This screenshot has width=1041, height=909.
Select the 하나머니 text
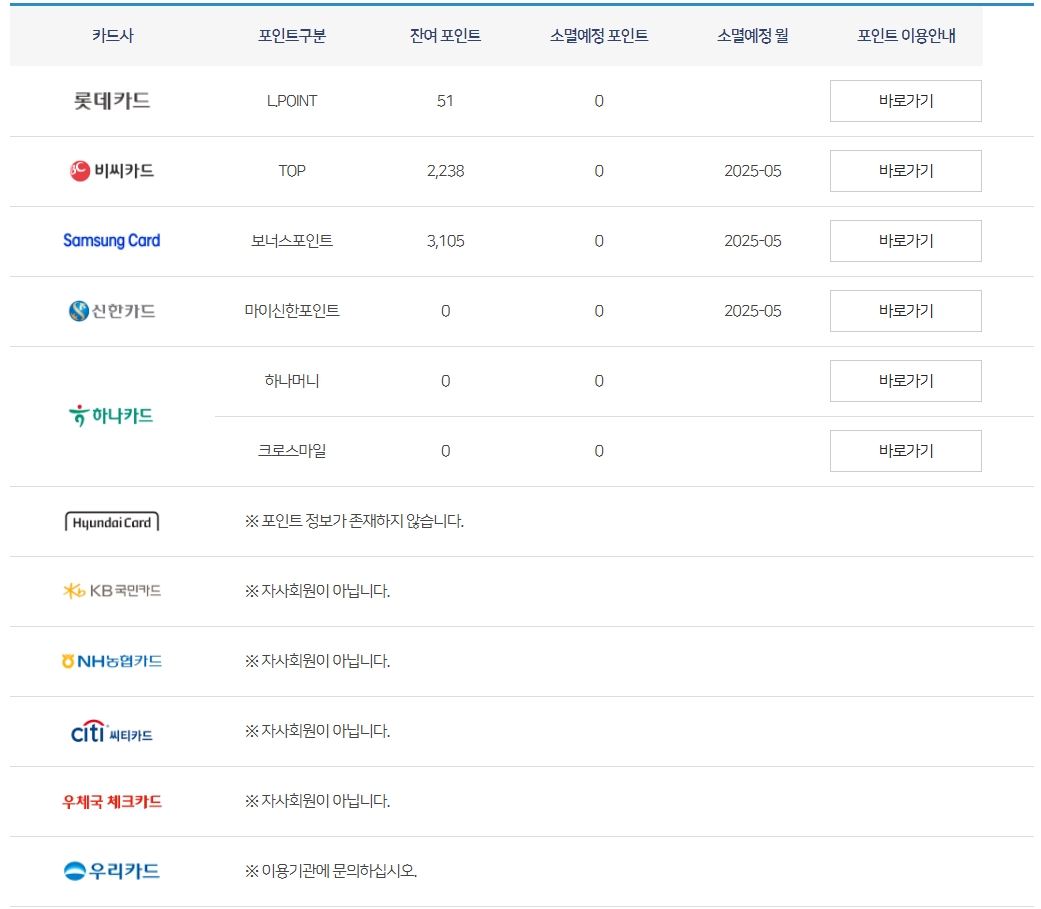click(292, 380)
